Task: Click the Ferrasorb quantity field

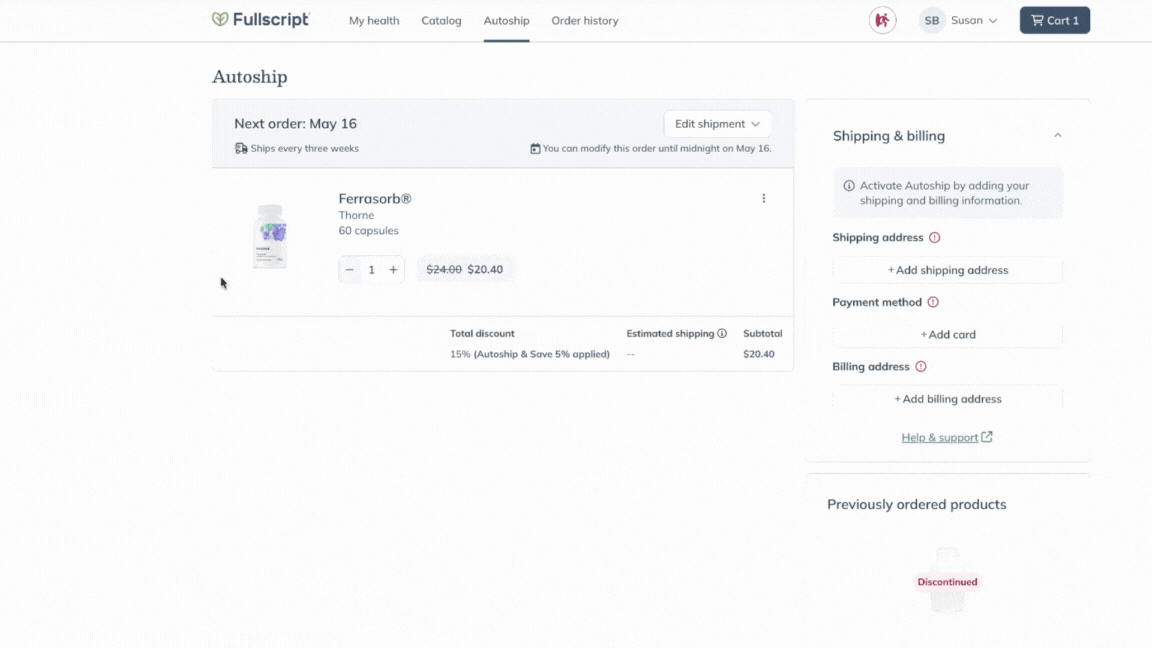Action: click(372, 270)
